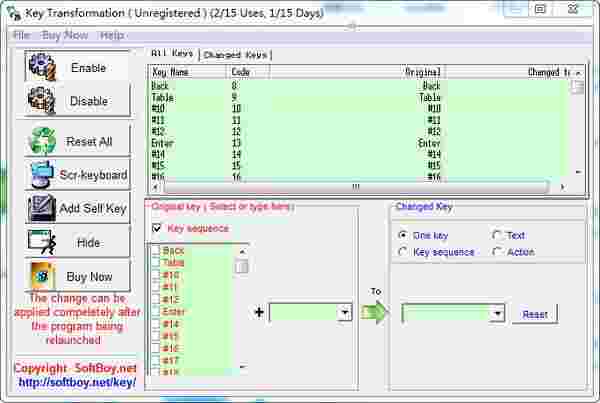The height and width of the screenshot is (403, 600).
Task: Select the Text radio button
Action: click(497, 236)
